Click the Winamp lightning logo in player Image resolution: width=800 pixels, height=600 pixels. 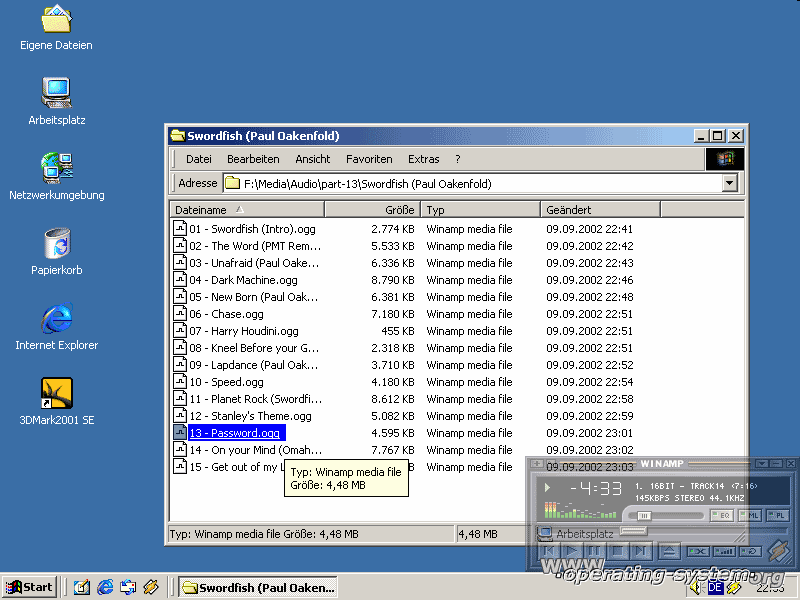point(779,551)
